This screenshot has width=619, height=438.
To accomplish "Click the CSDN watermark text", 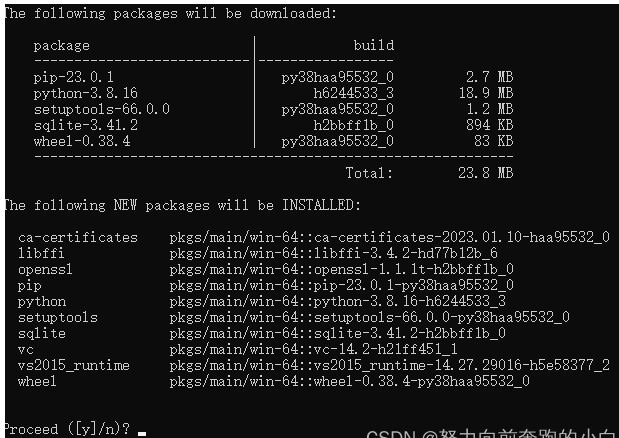I will (492, 433).
